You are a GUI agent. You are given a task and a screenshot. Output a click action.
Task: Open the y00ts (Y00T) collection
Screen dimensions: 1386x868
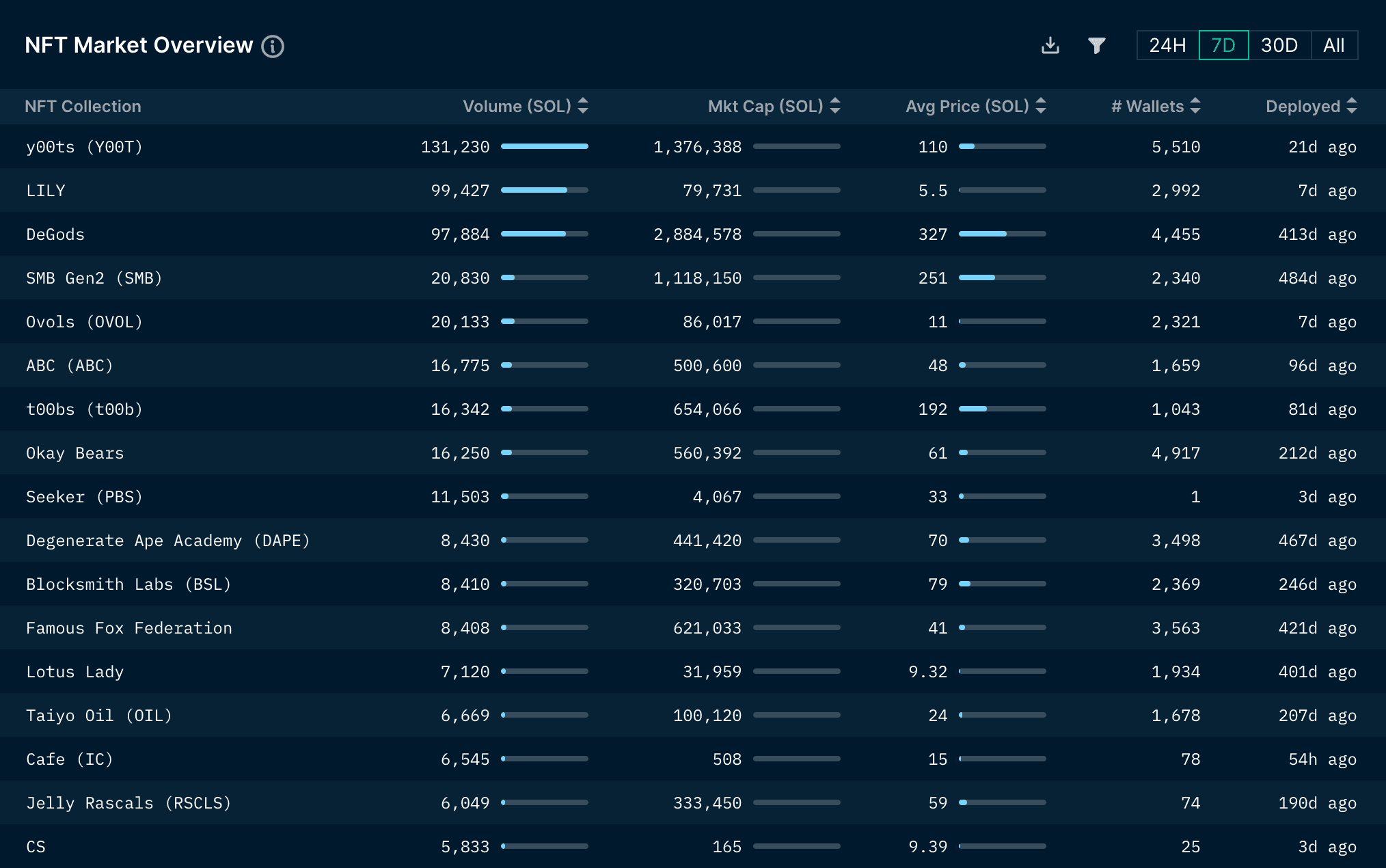(x=84, y=147)
